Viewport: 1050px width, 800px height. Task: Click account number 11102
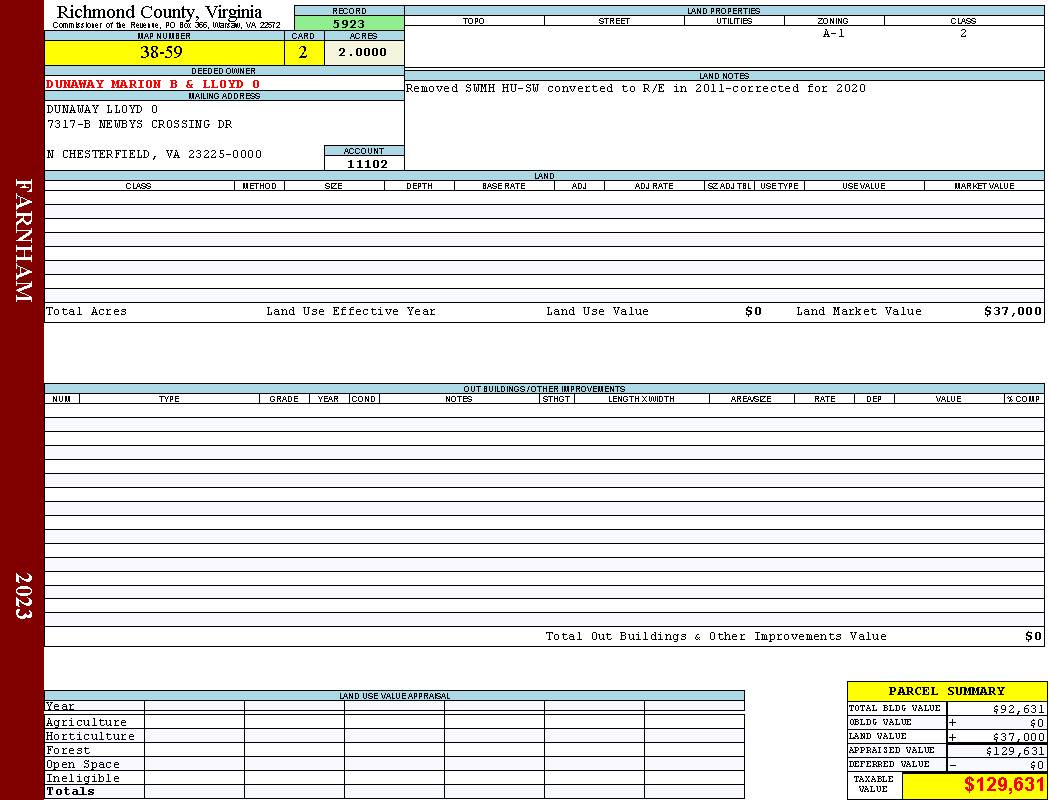click(x=367, y=164)
